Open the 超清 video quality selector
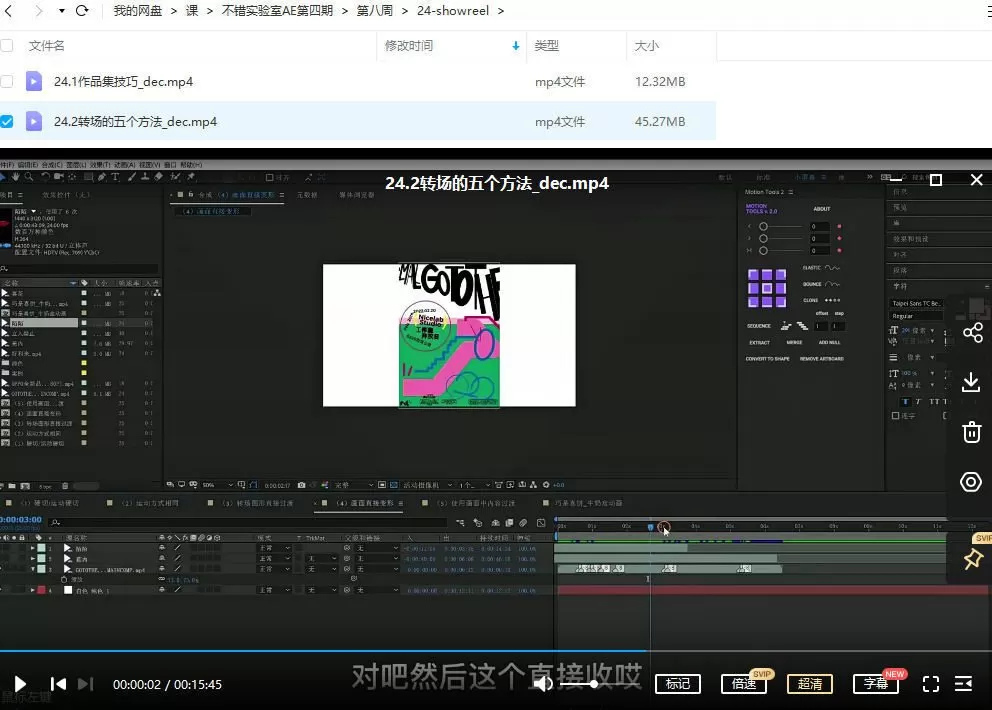The image size is (992, 710). (x=810, y=684)
